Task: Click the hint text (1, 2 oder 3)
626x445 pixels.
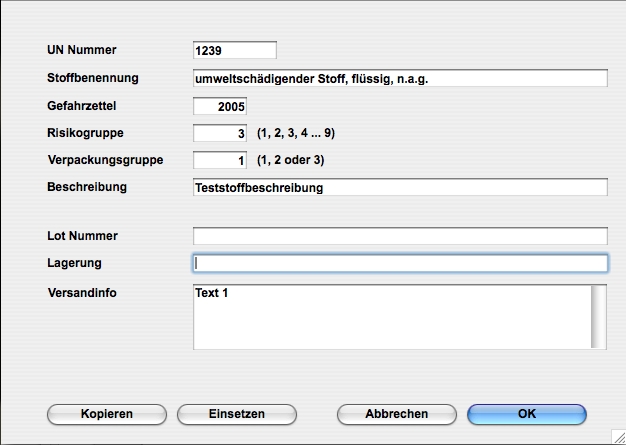Action: (291, 160)
